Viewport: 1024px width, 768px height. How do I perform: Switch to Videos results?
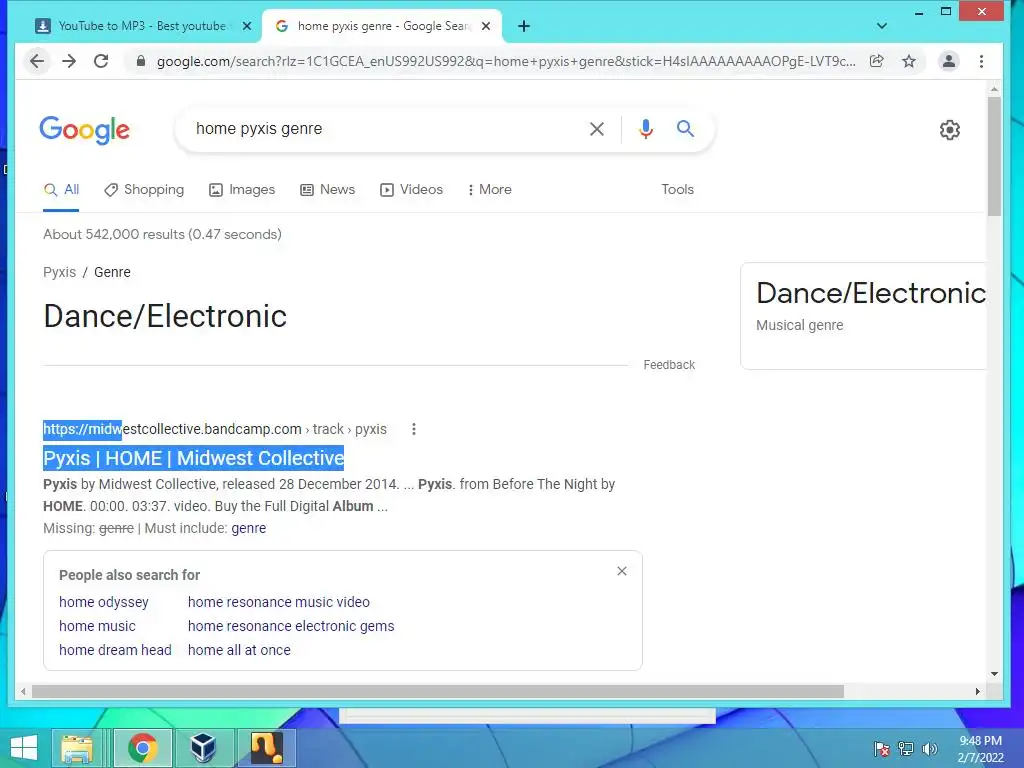coord(411,190)
